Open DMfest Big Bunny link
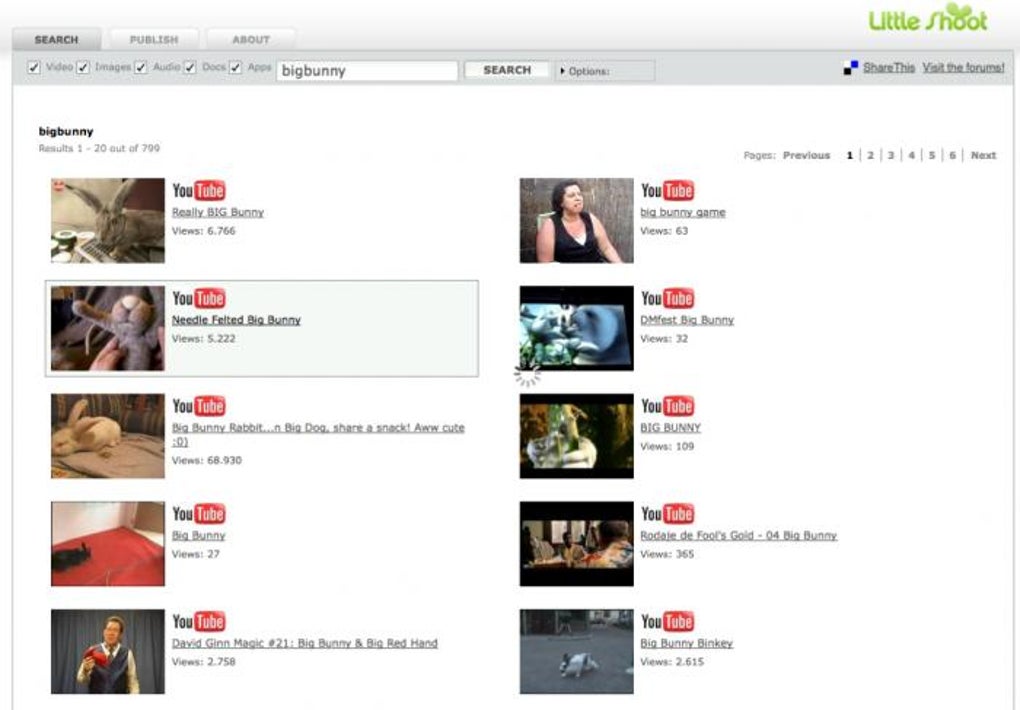1020x710 pixels. [x=687, y=320]
